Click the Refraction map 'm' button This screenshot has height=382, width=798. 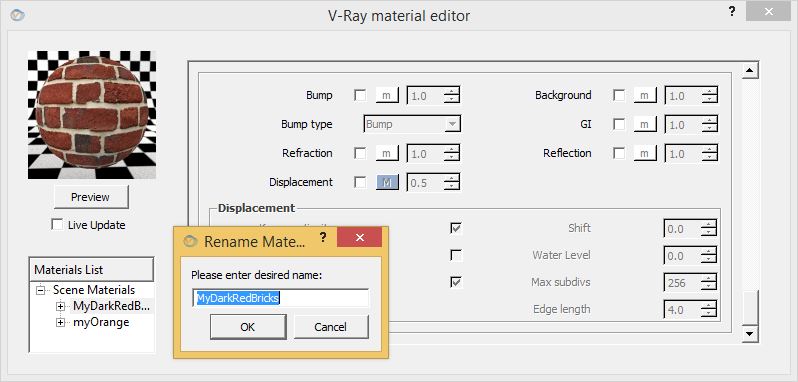(x=387, y=153)
